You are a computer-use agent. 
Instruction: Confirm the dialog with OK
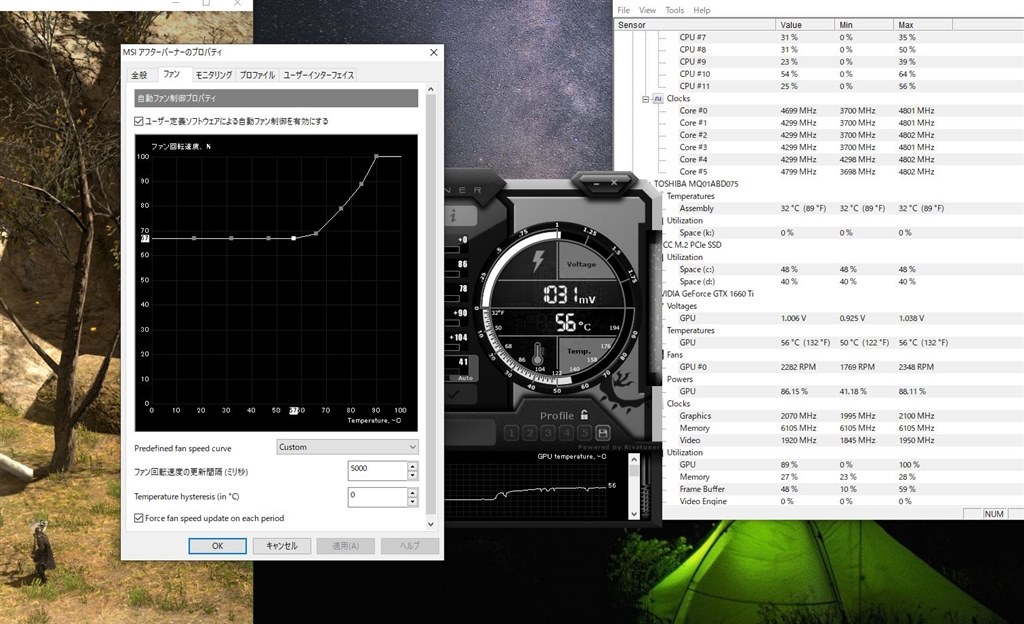[217, 546]
